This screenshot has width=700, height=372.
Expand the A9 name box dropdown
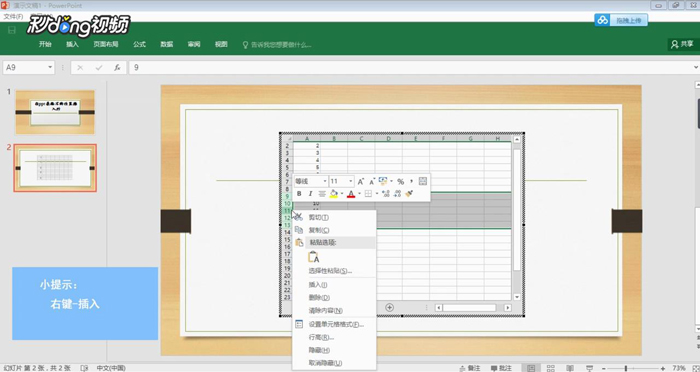50,67
